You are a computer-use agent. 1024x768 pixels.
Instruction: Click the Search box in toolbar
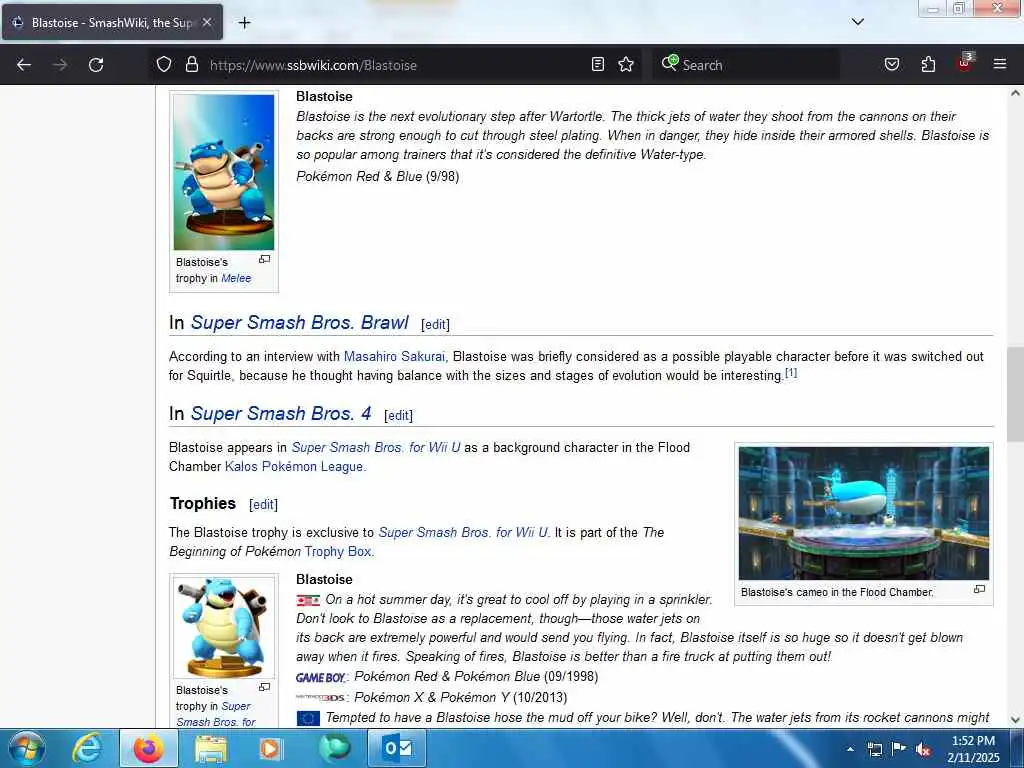coord(744,65)
